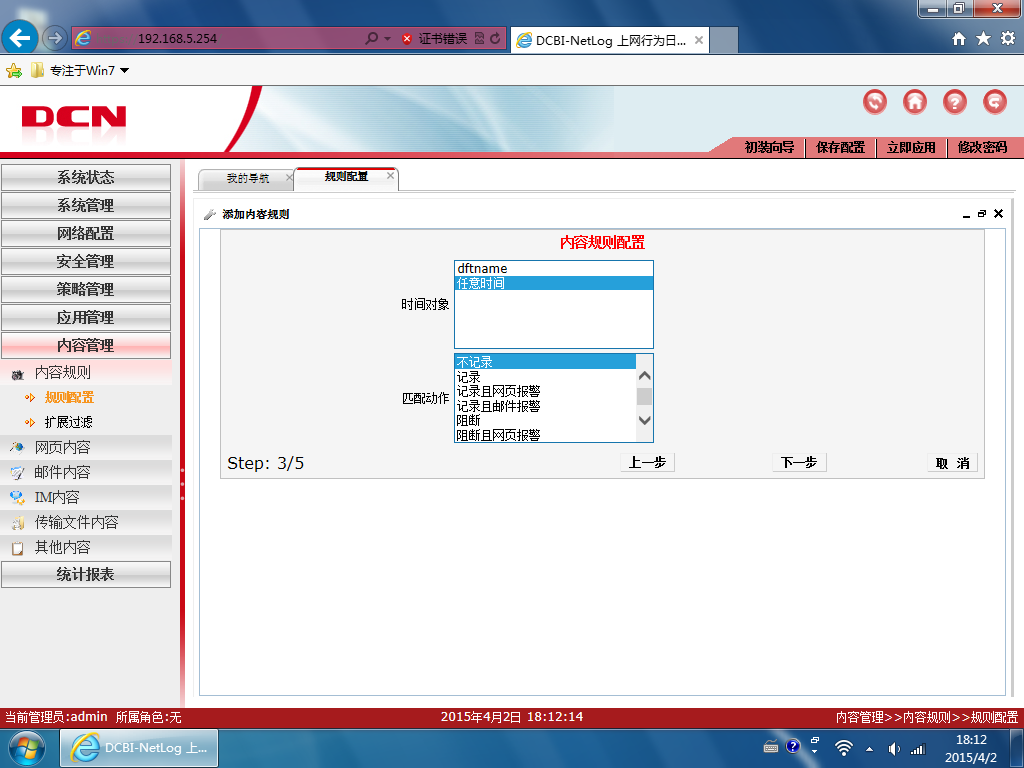Image resolution: width=1024 pixels, height=768 pixels.
Task: Click the 证书错误 certificate warning
Action: [435, 39]
